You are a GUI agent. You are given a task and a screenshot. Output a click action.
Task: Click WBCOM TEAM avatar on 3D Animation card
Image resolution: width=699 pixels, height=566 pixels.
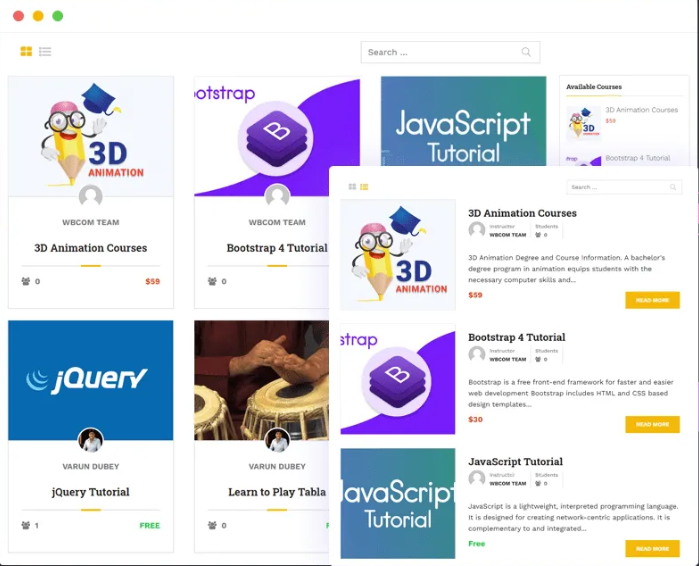pos(91,196)
